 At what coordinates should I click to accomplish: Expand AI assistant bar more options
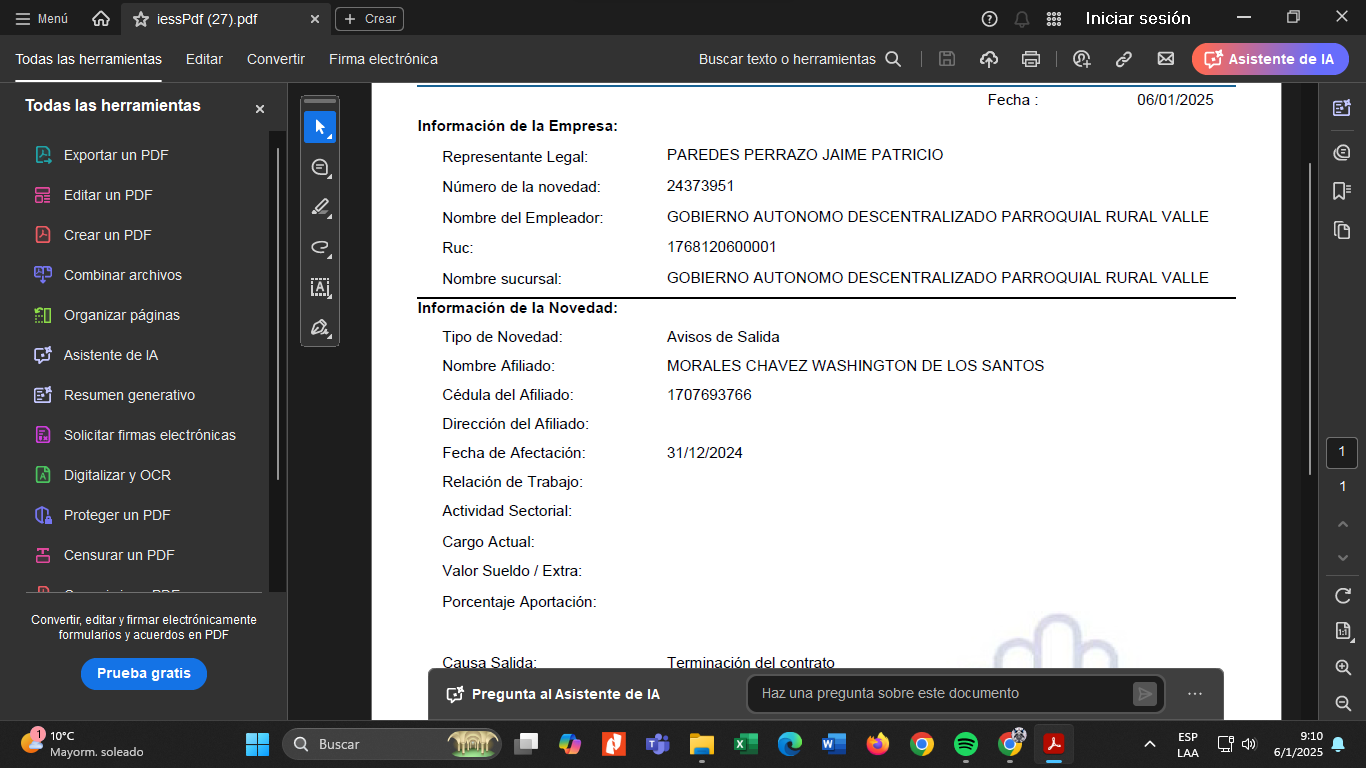pyautogui.click(x=1195, y=694)
